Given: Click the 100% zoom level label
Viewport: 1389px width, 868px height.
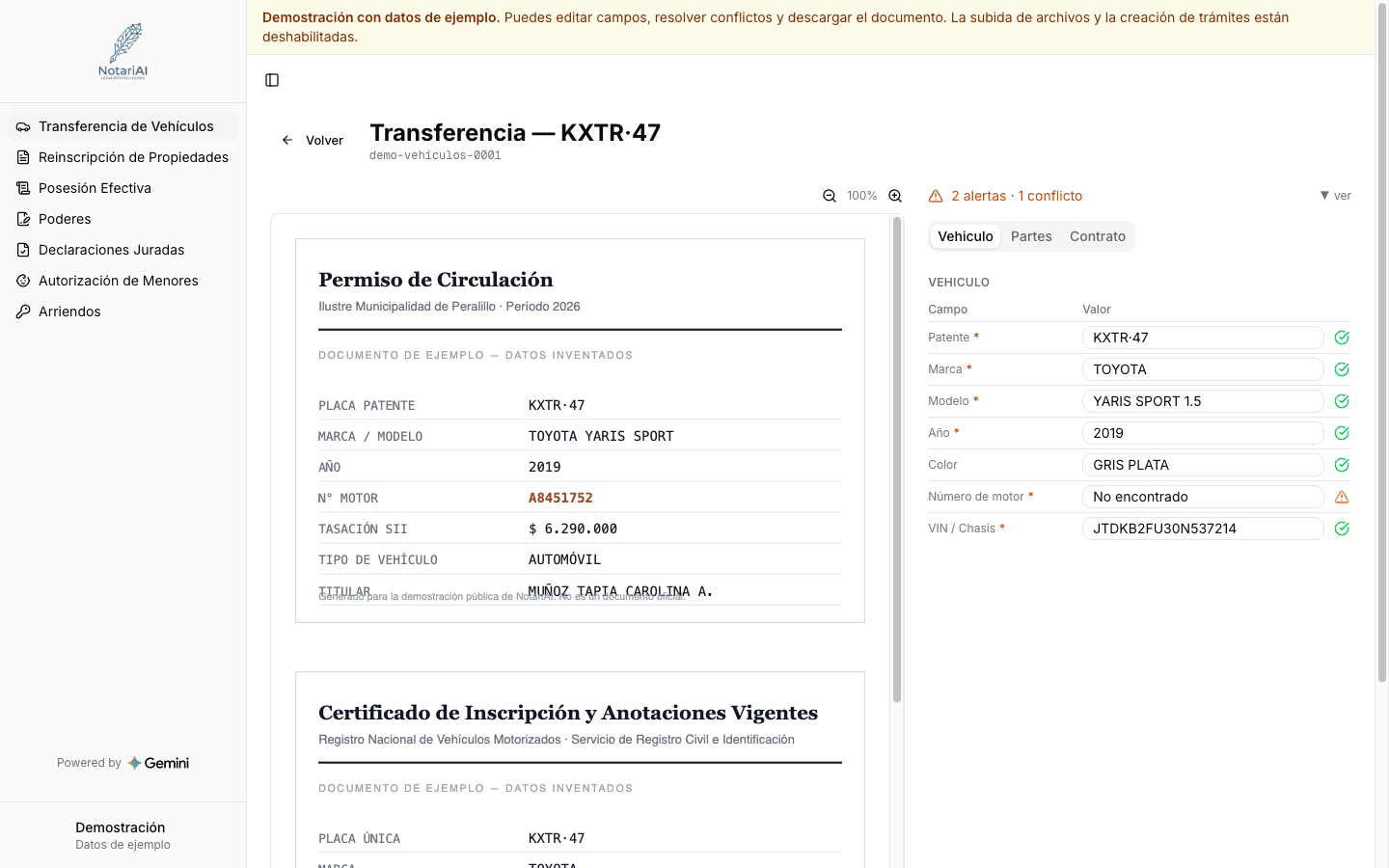Looking at the screenshot, I should tap(862, 196).
